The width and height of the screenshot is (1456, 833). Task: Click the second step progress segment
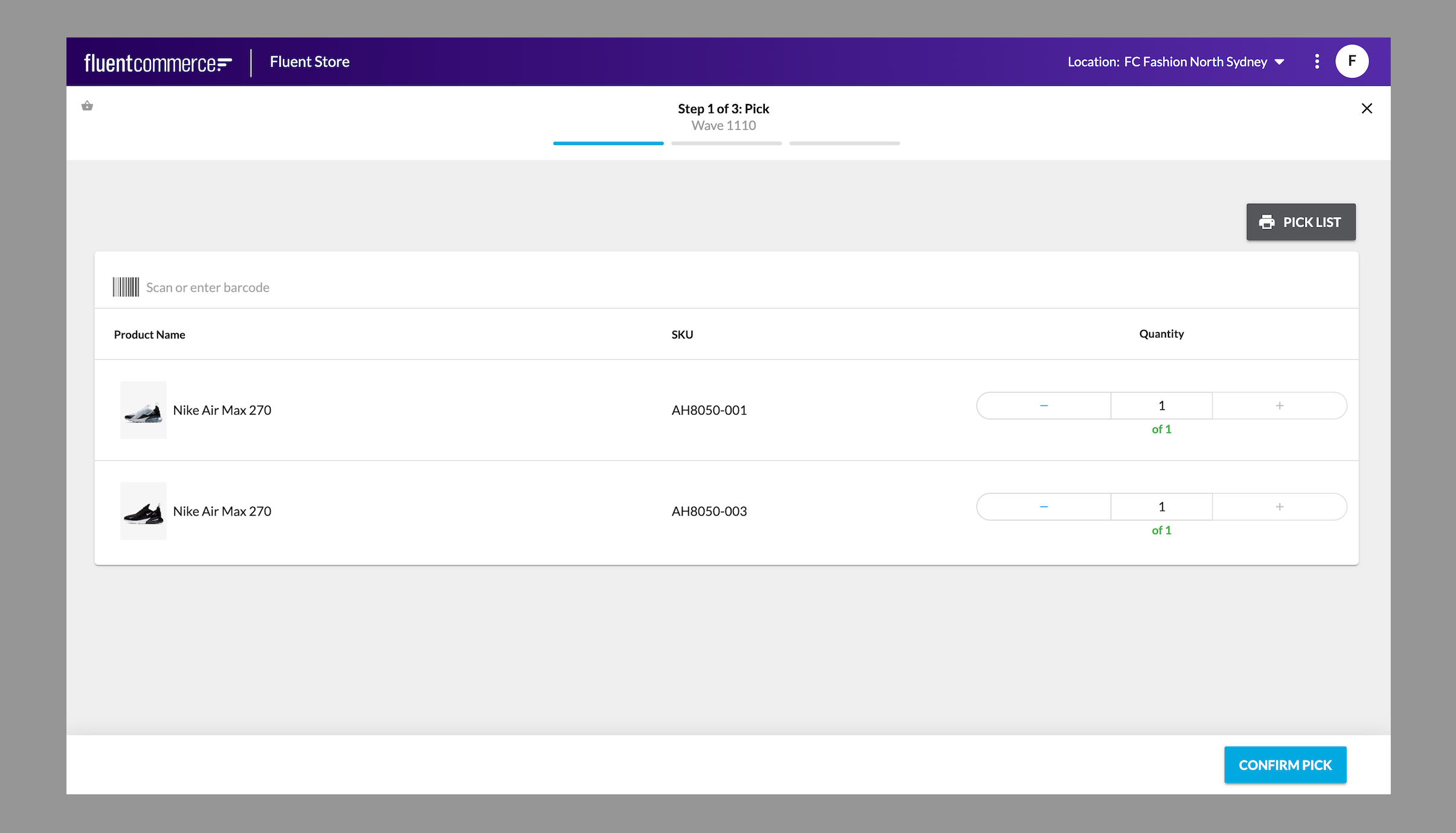tap(726, 143)
